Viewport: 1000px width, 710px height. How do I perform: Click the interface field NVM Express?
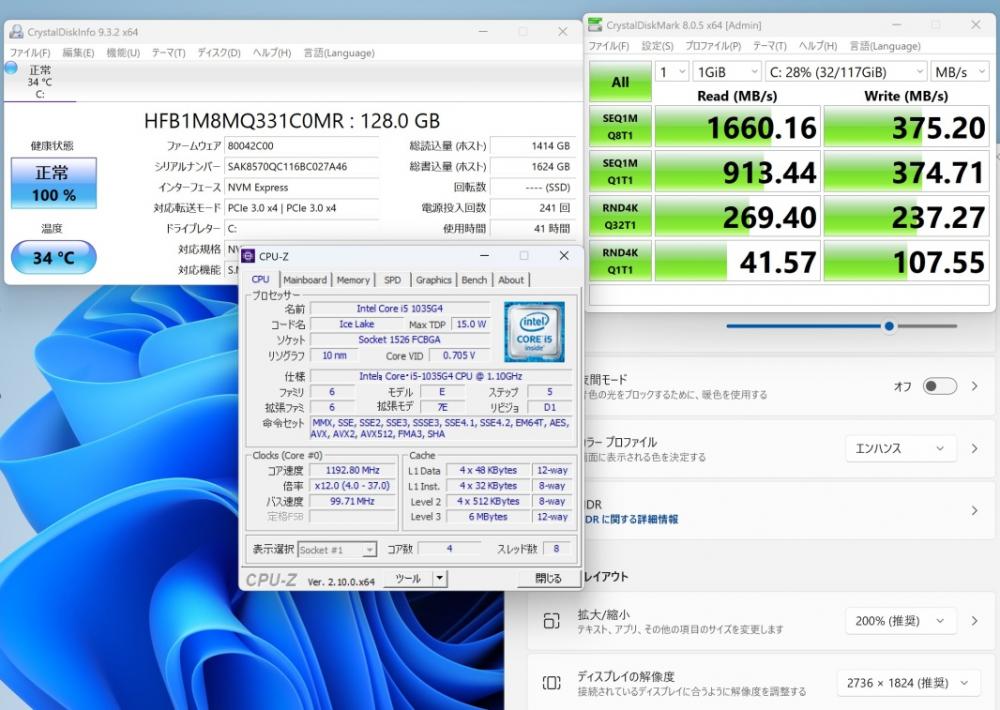pyautogui.click(x=301, y=188)
